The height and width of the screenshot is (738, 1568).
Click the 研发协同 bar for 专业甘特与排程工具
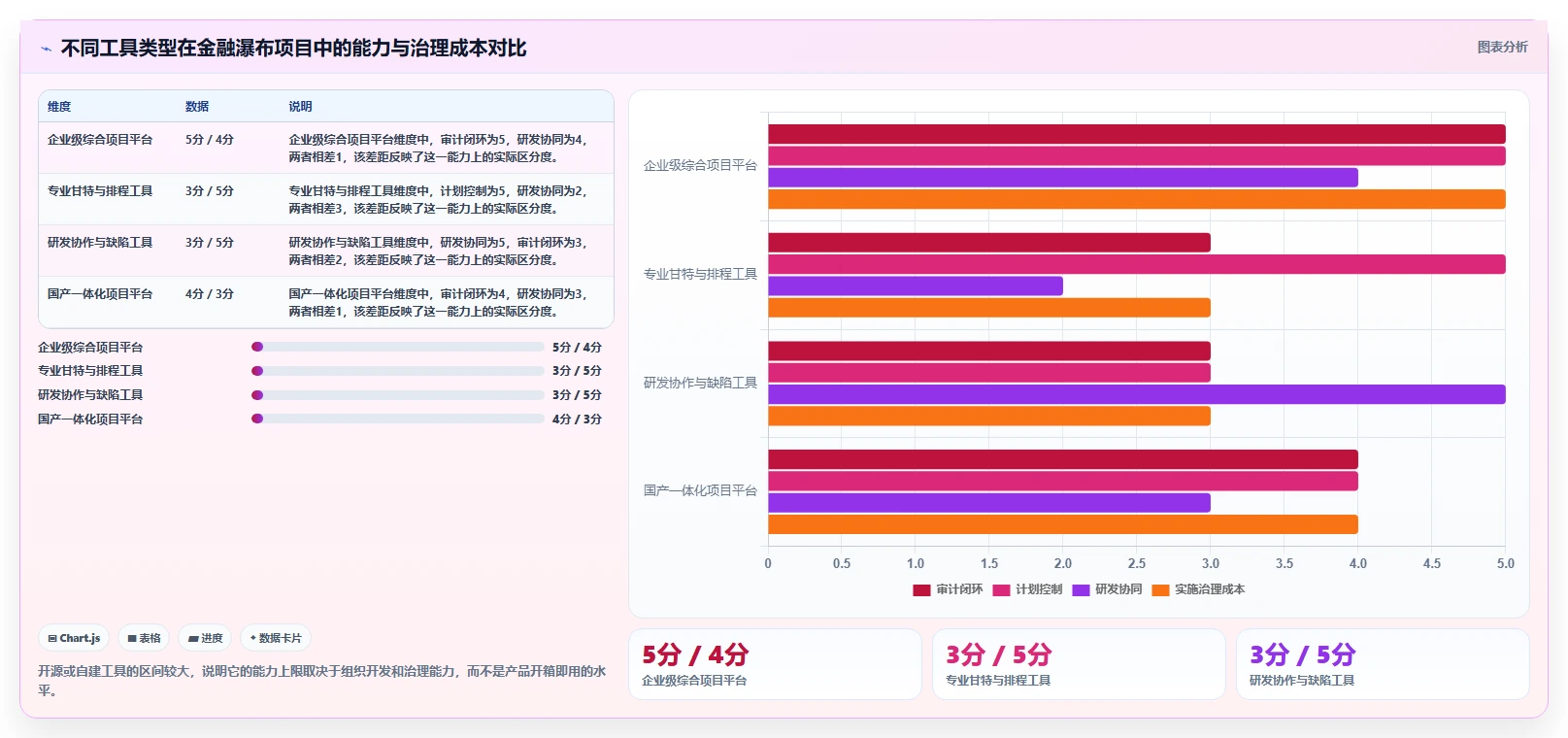pos(916,285)
